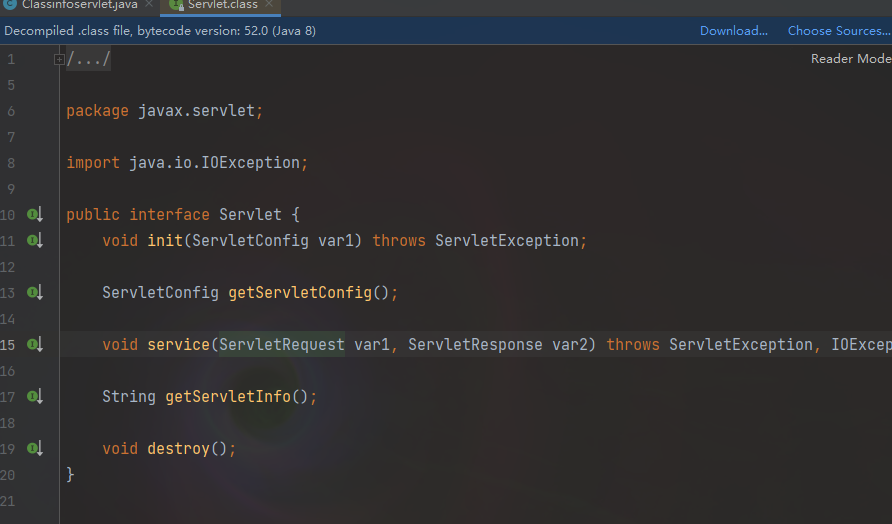Expand the folded comment block at line 1
This screenshot has width=892, height=524.
point(59,59)
